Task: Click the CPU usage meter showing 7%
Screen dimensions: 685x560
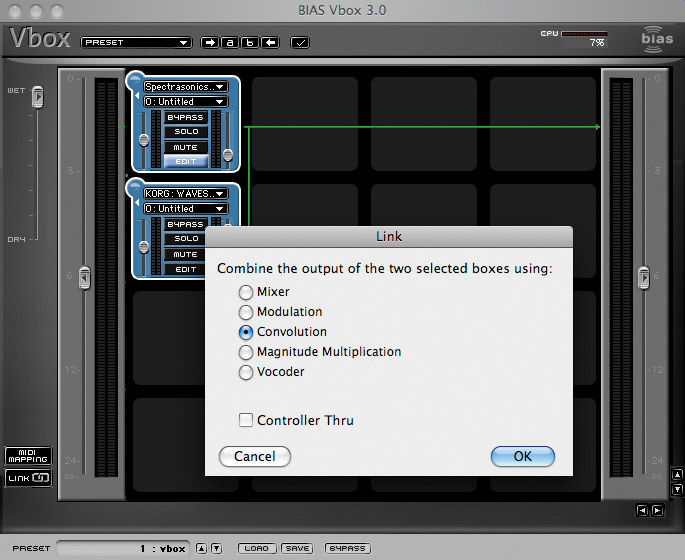Action: pos(584,39)
